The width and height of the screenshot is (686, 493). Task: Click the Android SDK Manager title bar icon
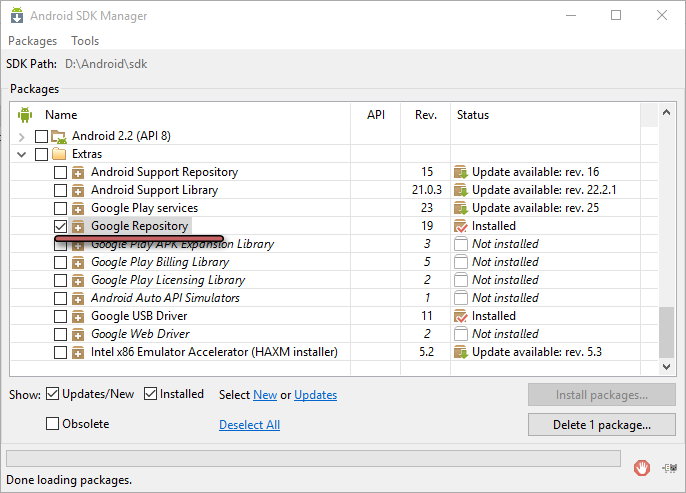tap(15, 15)
